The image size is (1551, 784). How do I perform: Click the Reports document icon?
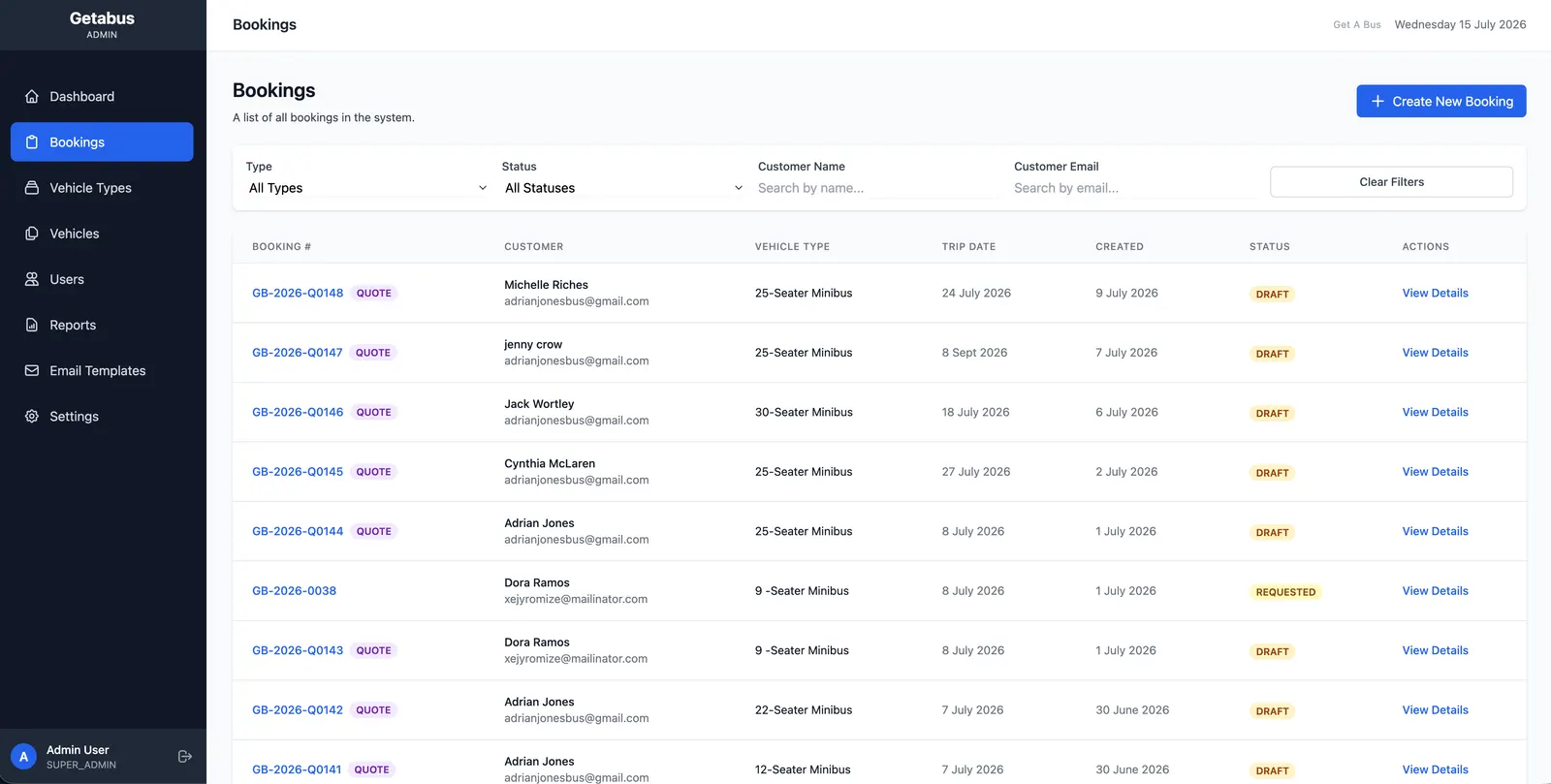[32, 325]
